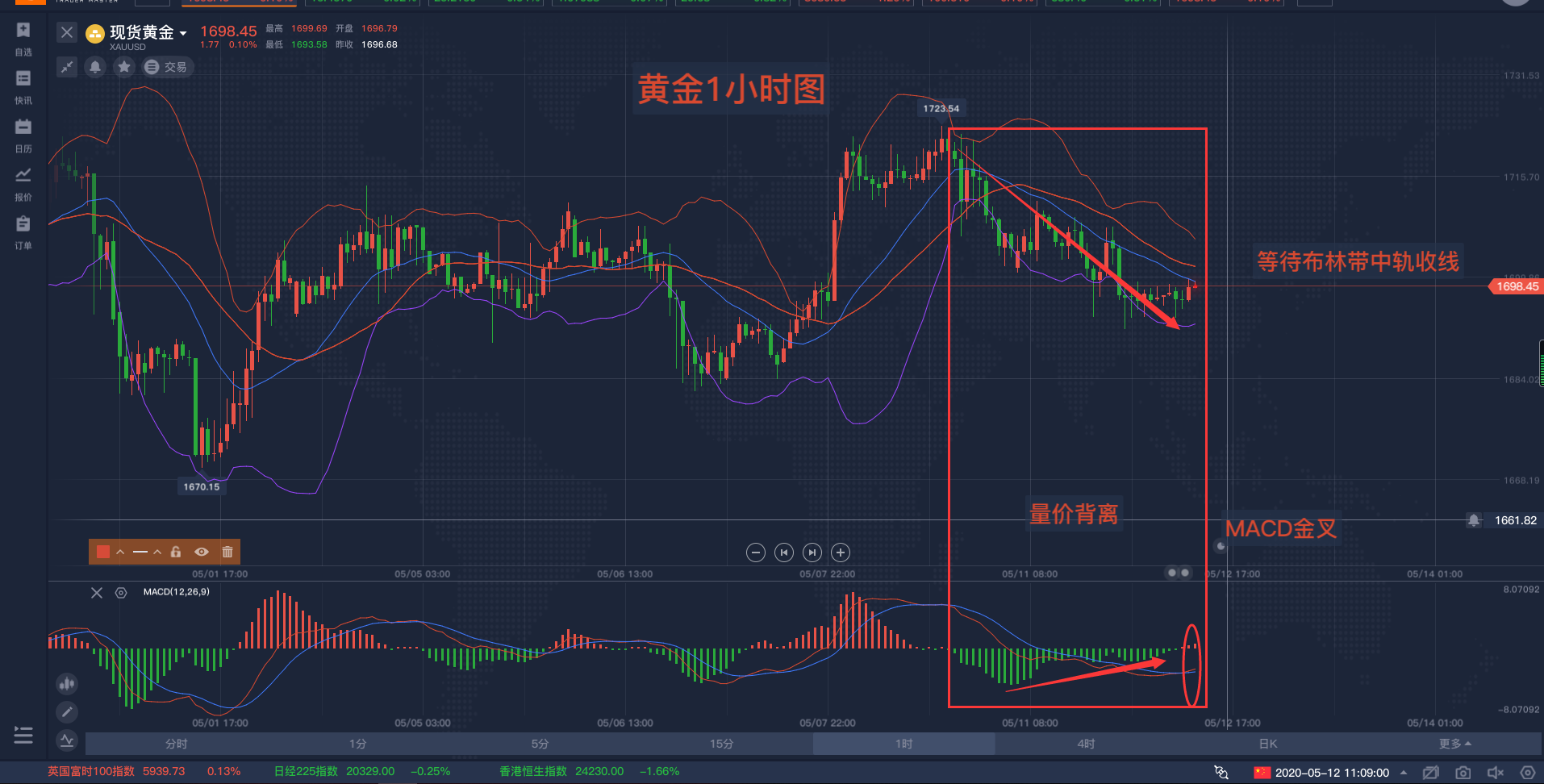Pick the red color swatch on drawing toolbar
The height and width of the screenshot is (784, 1544).
coord(102,552)
